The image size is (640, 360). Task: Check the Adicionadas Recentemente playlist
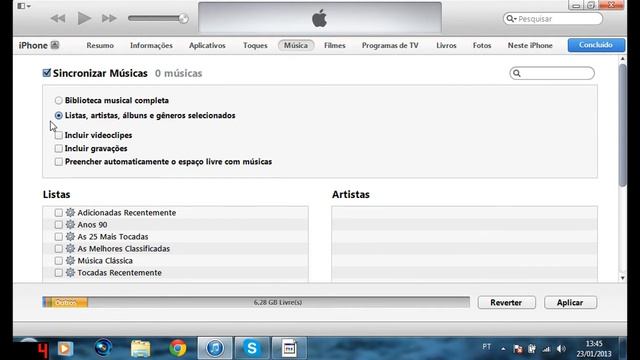coord(59,213)
